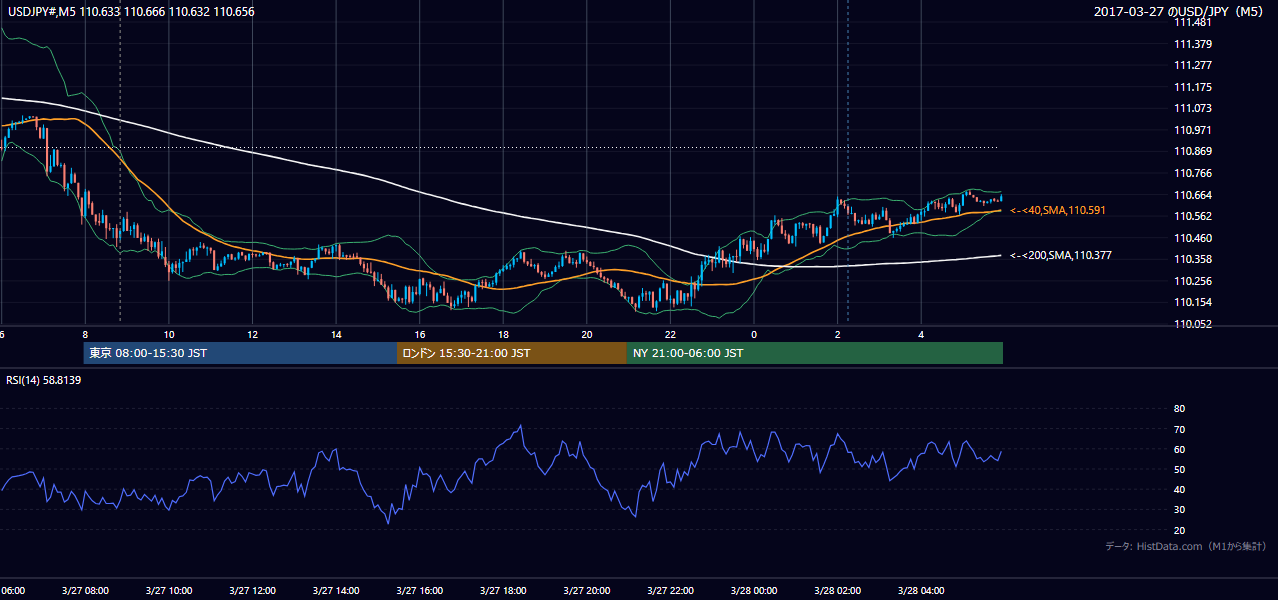Click the 2017-03-27 USD/JPY (M5) chart title
This screenshot has height=600, width=1278.
(x=1180, y=12)
